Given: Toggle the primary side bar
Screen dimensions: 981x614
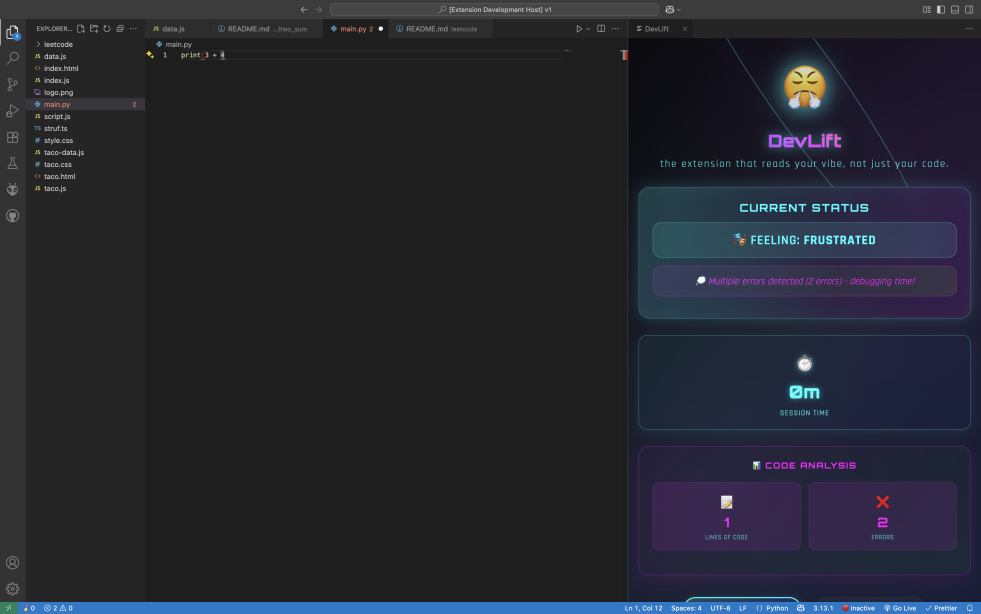Looking at the screenshot, I should click(941, 9).
